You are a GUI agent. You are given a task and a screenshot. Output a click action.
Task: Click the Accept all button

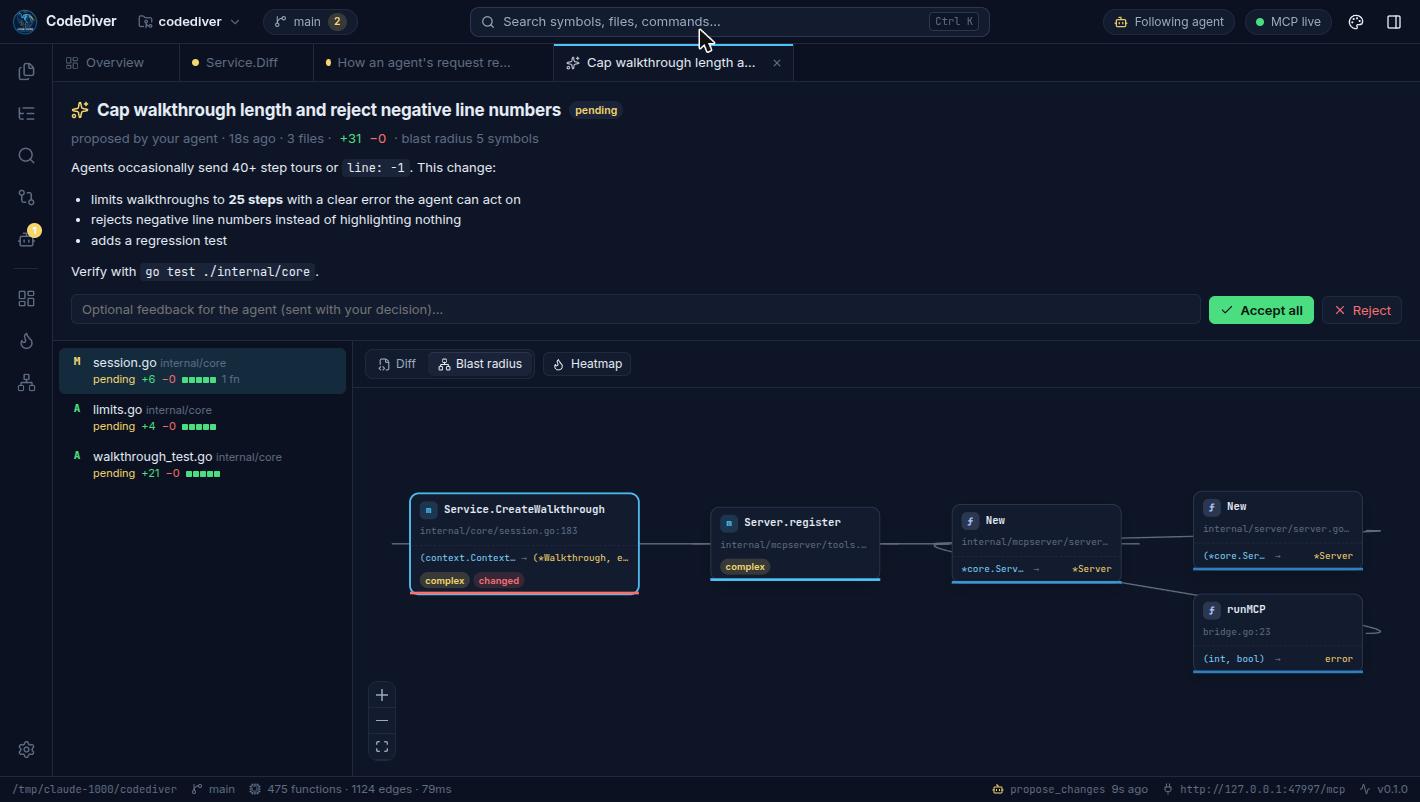(x=1261, y=310)
